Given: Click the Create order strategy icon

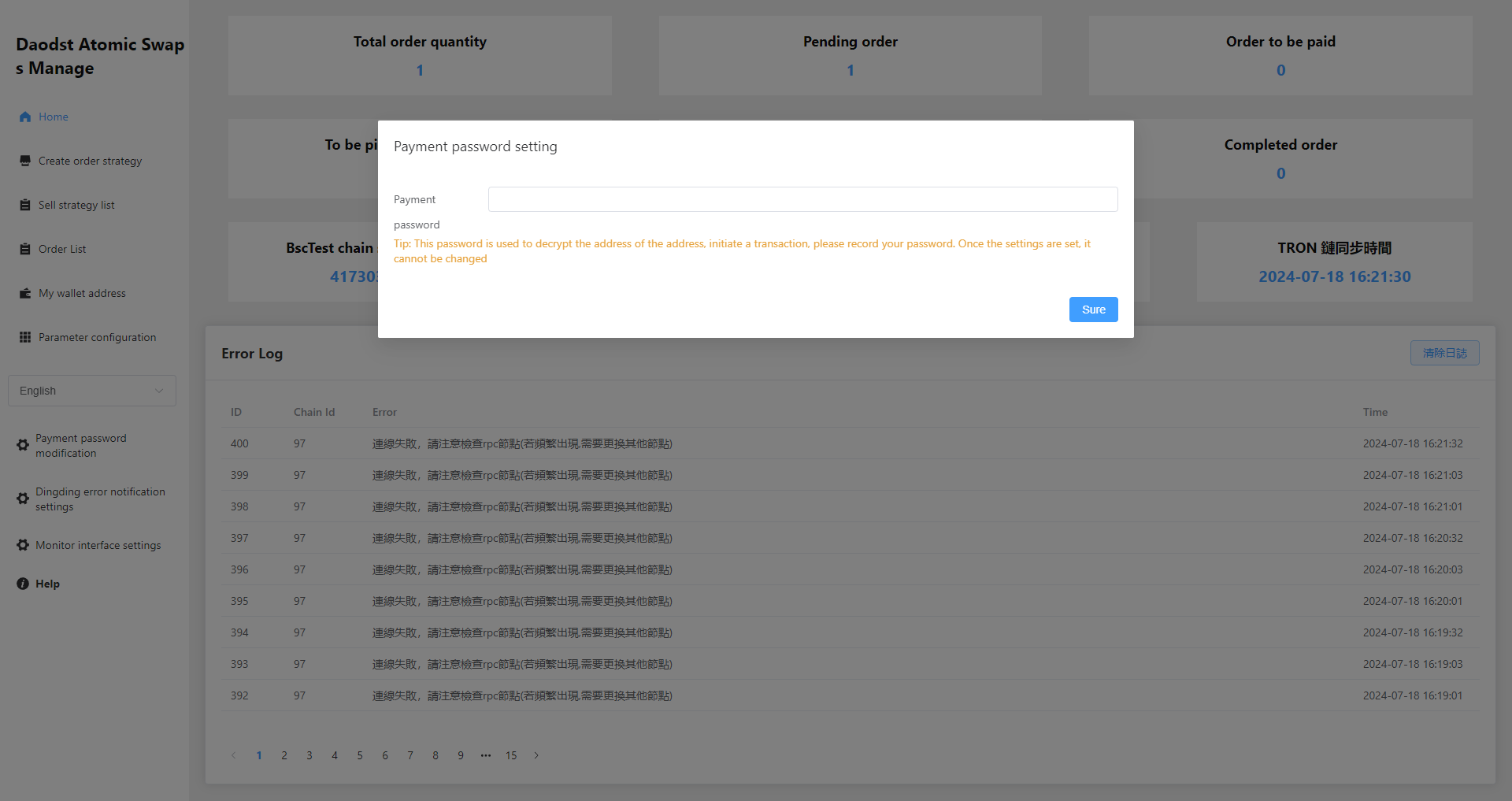Looking at the screenshot, I should [x=25, y=161].
